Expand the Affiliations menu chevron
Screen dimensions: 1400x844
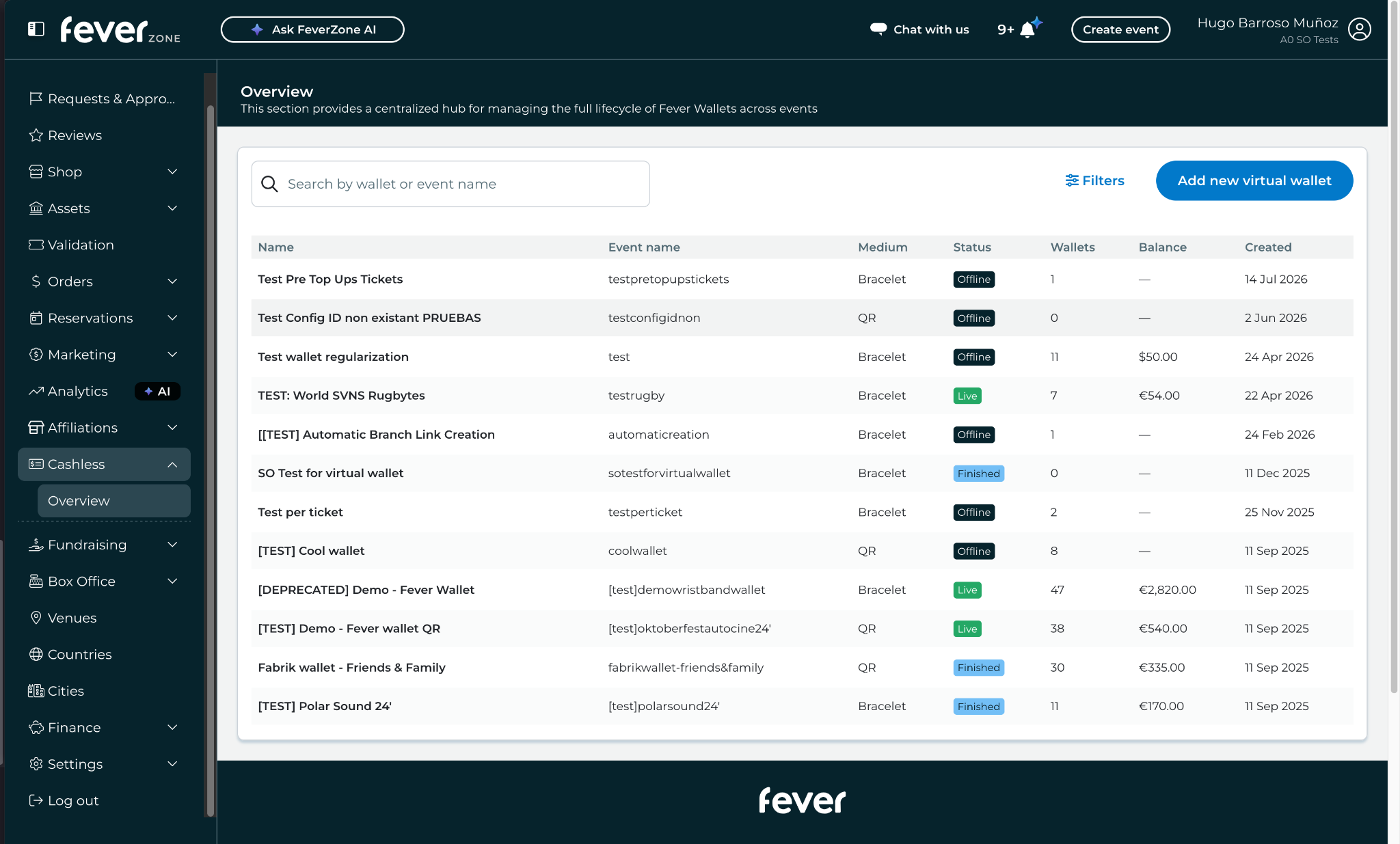pyautogui.click(x=172, y=428)
